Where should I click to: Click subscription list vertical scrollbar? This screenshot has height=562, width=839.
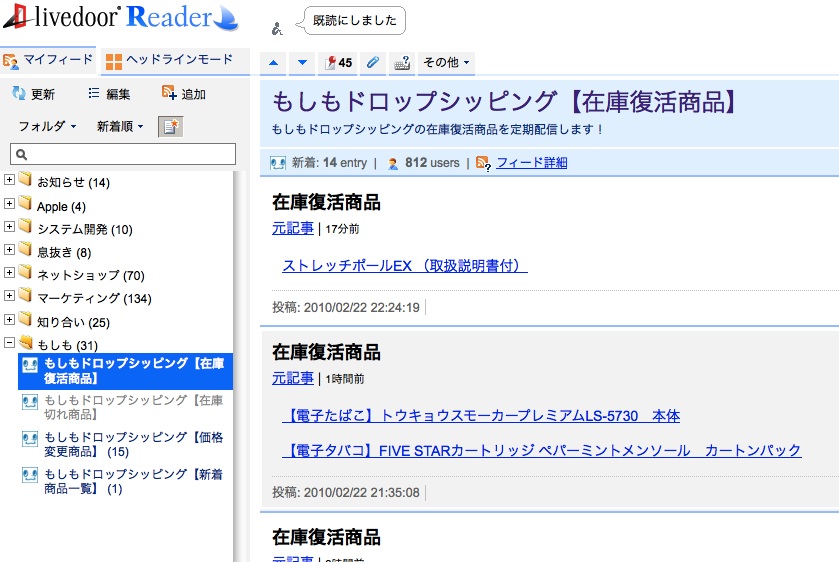(240, 367)
